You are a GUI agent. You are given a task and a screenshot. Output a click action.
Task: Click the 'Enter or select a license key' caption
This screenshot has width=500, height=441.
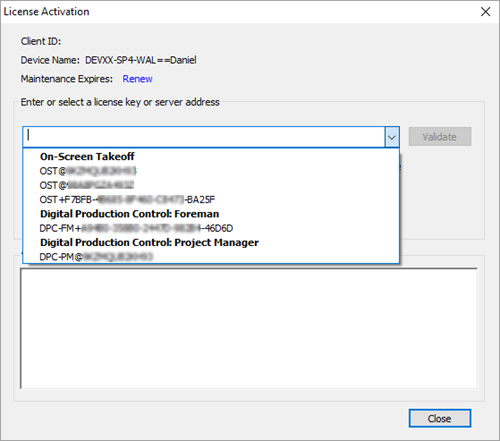pyautogui.click(x=120, y=102)
